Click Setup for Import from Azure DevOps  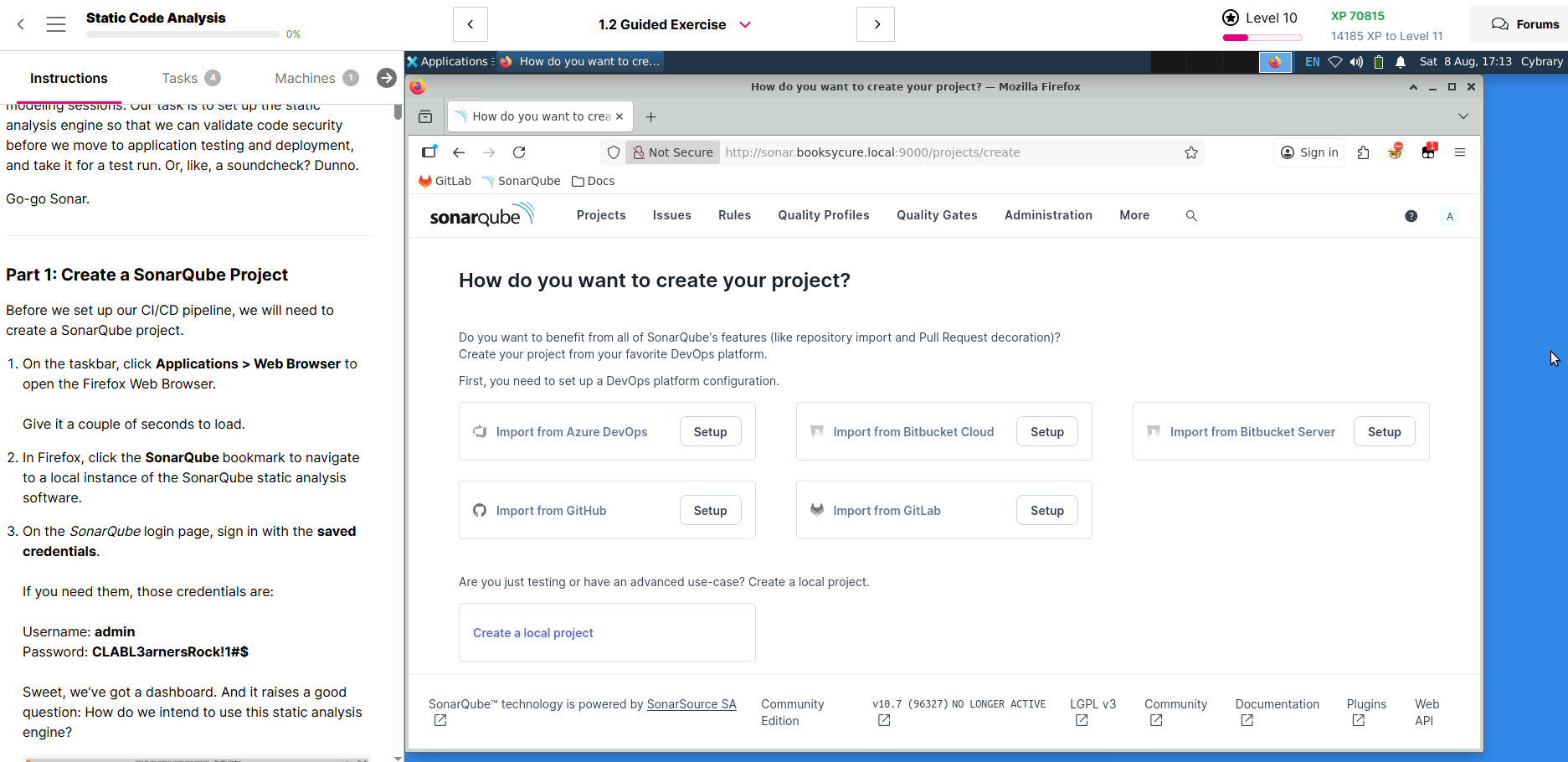click(710, 432)
